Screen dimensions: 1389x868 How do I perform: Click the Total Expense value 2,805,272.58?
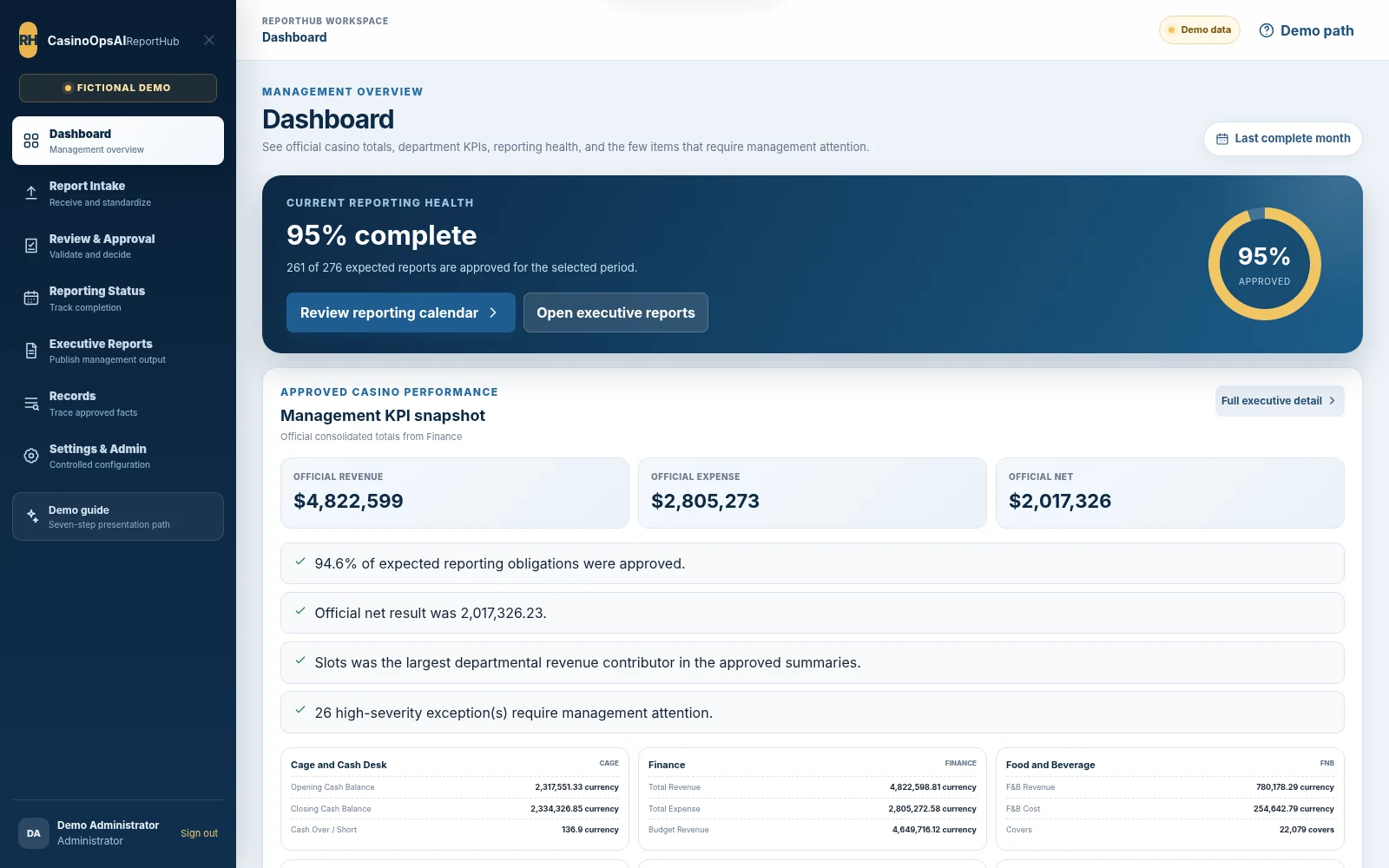coord(932,809)
